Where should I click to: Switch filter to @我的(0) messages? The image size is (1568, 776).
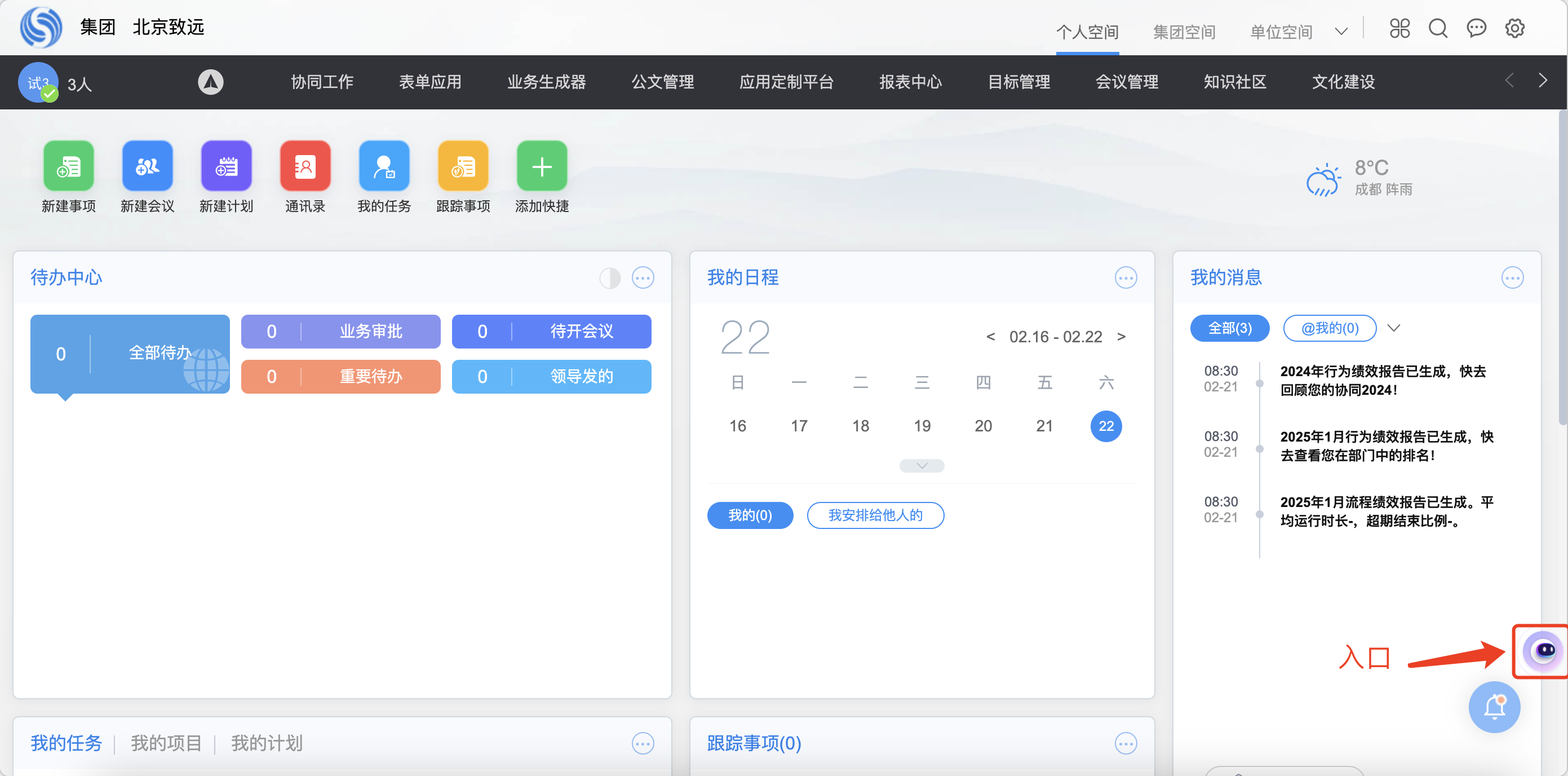[x=1329, y=328]
